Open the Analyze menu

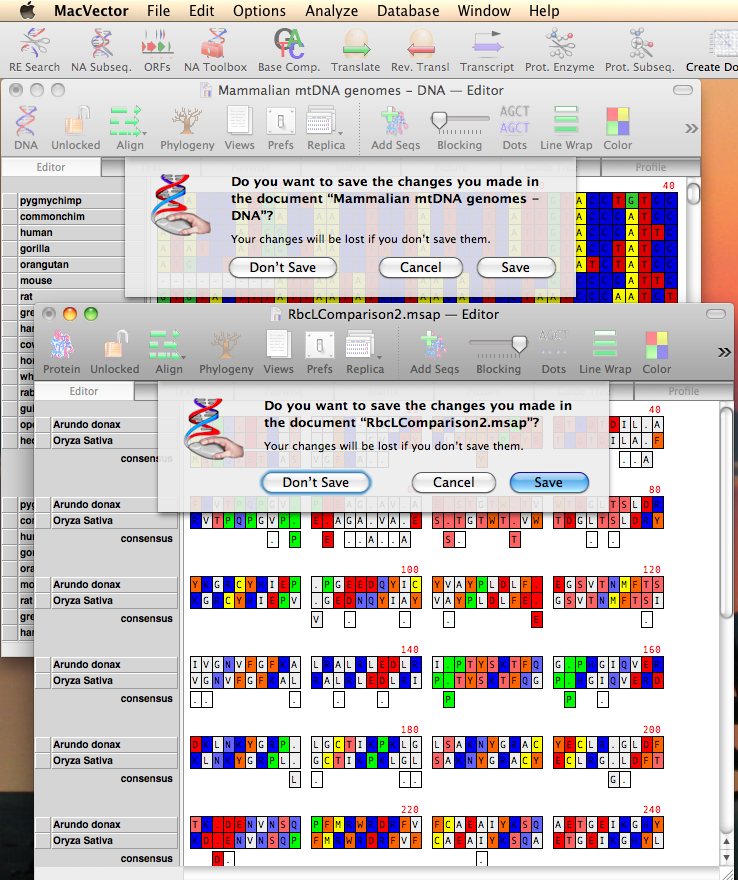click(332, 11)
